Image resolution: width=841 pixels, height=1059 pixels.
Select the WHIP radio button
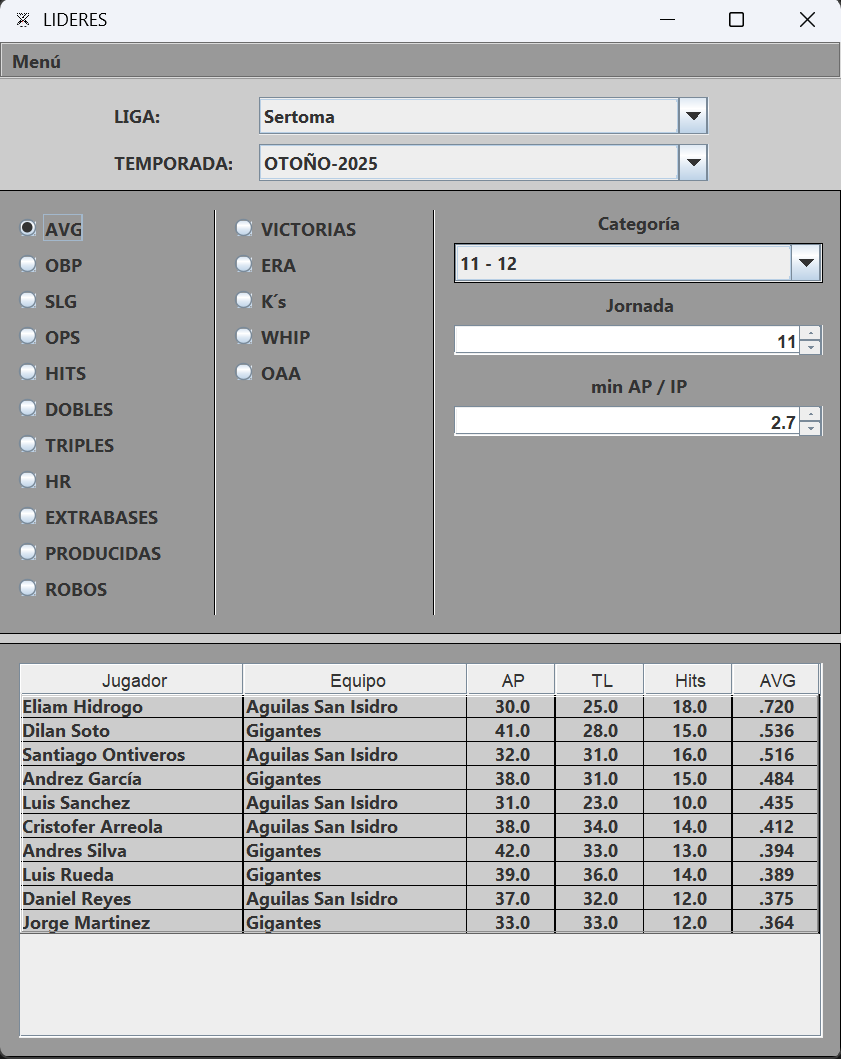click(x=244, y=337)
